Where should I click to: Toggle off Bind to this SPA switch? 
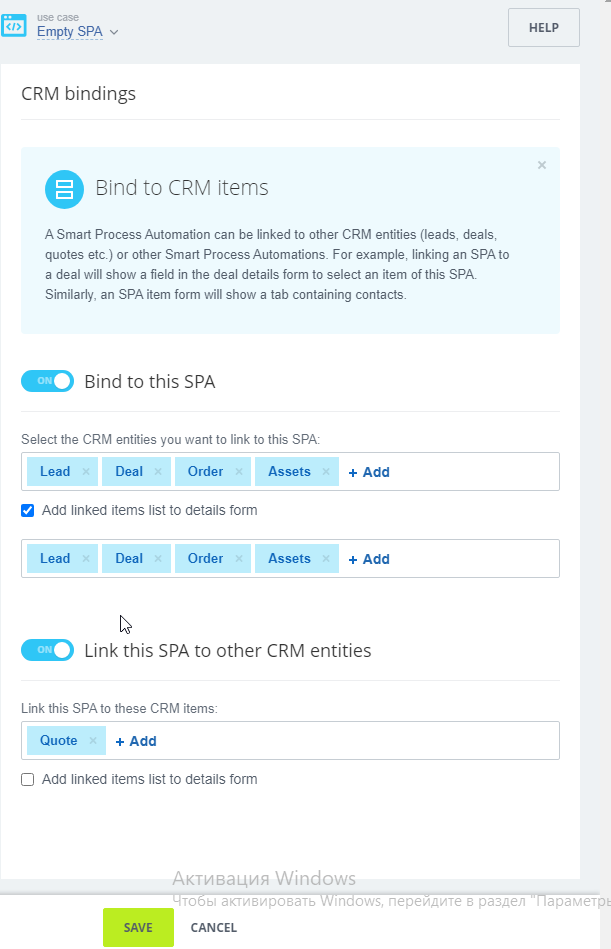[x=47, y=381]
